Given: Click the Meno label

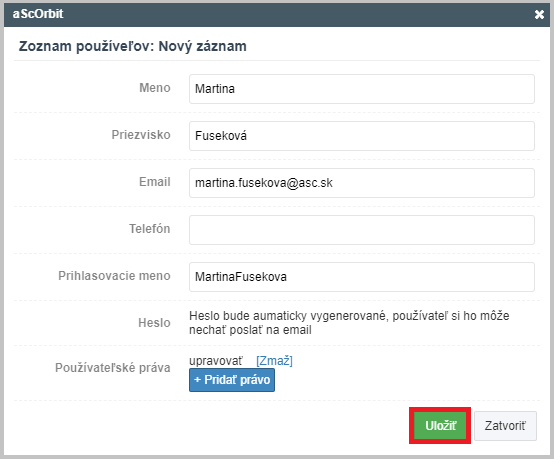Looking at the screenshot, I should pyautogui.click(x=155, y=88).
